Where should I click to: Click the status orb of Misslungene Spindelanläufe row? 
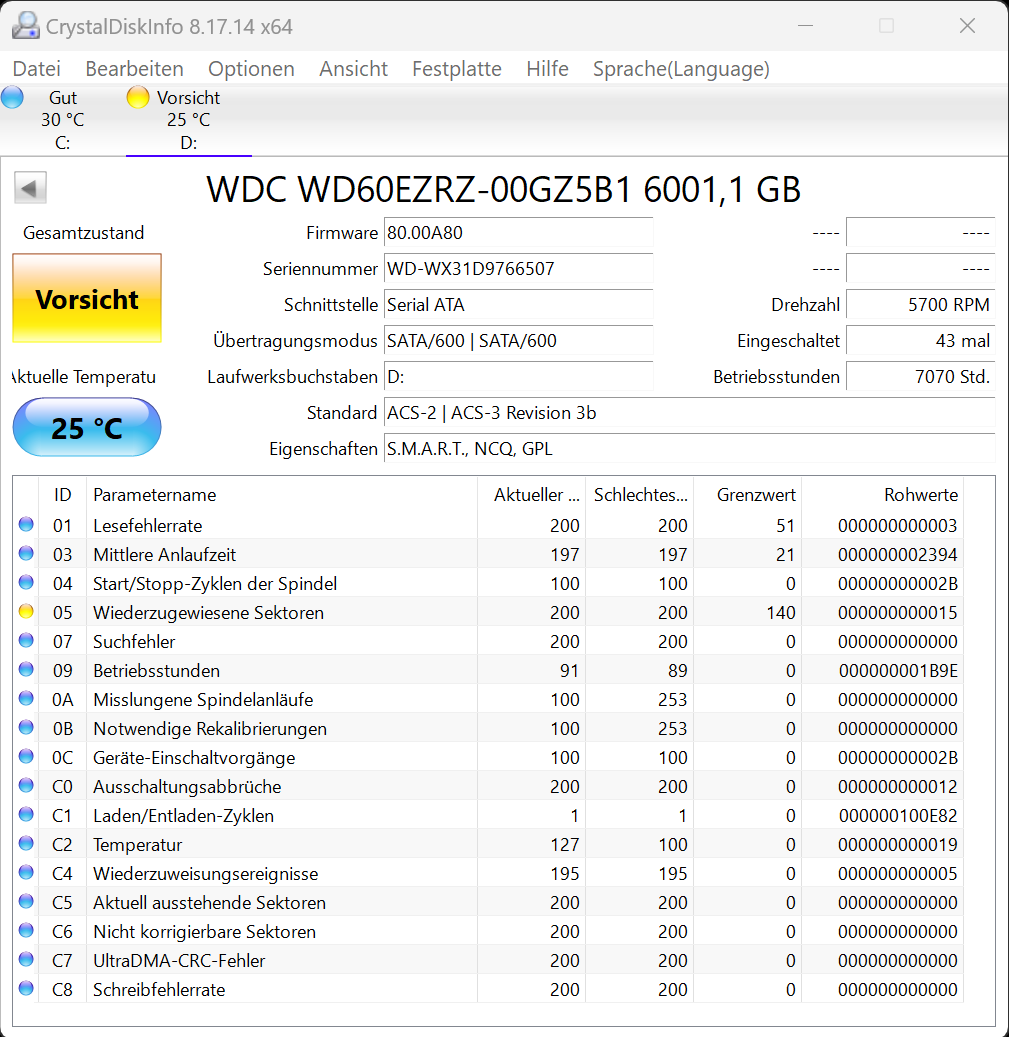26,698
